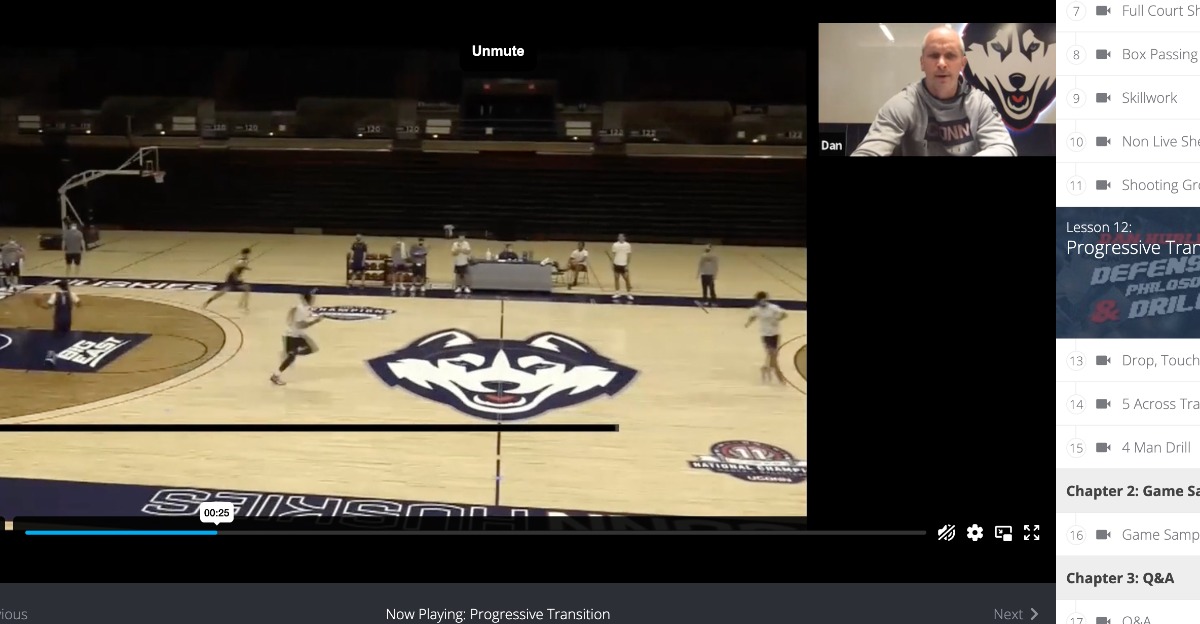1200x624 pixels.
Task: Expand the Chapter 2 Game Samples section
Action: click(x=1132, y=491)
